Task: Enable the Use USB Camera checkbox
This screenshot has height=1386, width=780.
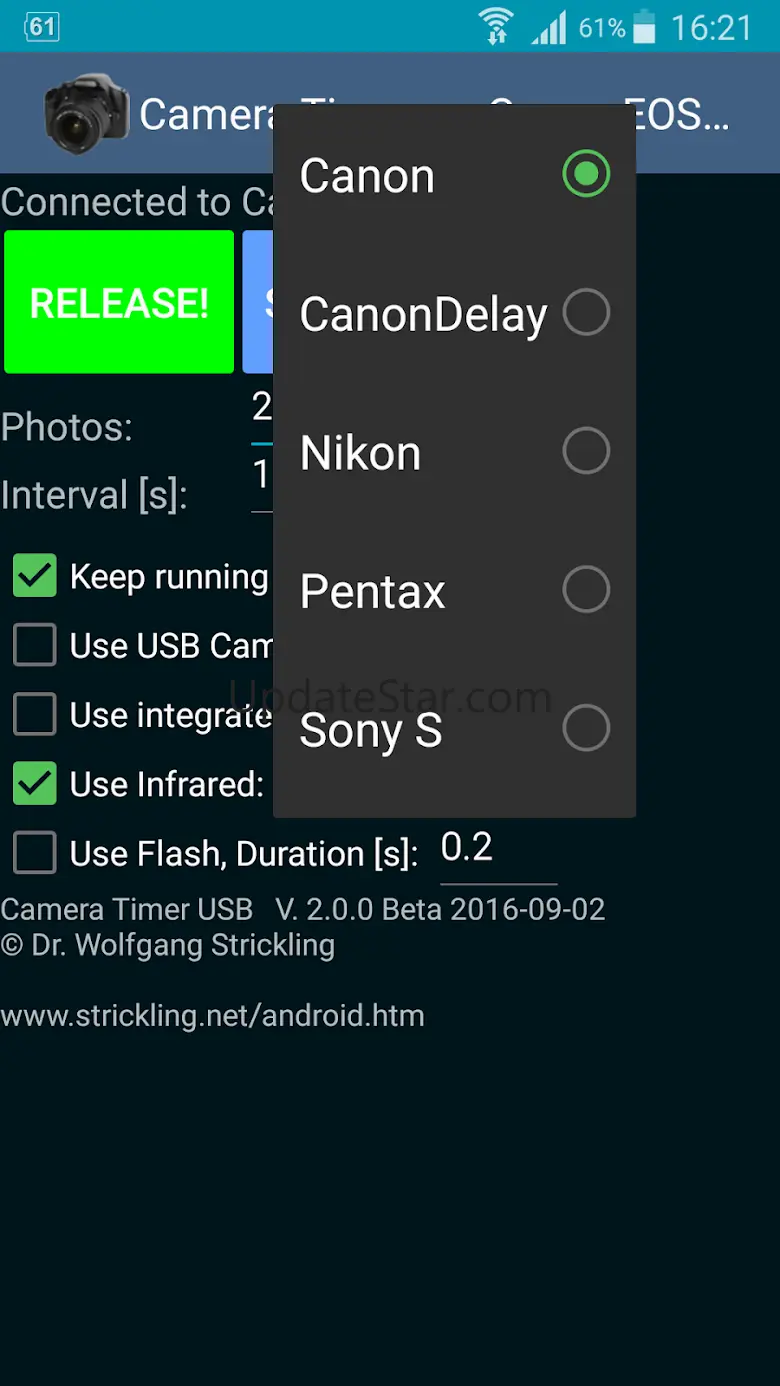Action: [x=35, y=646]
